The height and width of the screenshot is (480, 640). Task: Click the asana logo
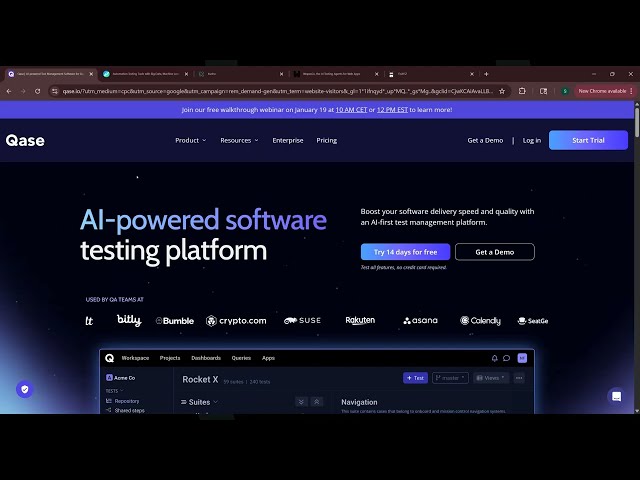420,320
